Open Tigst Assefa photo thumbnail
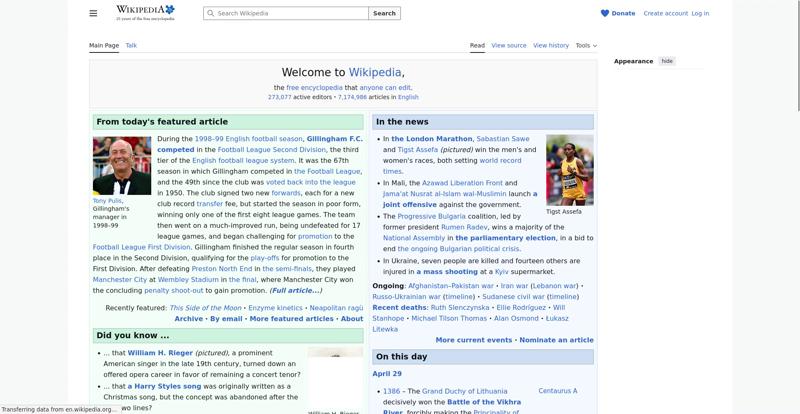This screenshot has height=414, width=800. point(569,169)
